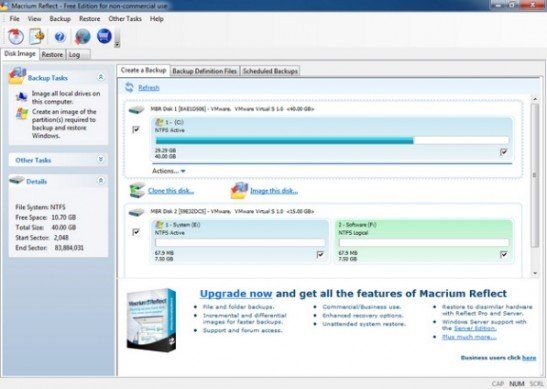Screen dimensions: 547x389
Task: Click the Backup Tasks folder icon
Action: [17, 76]
